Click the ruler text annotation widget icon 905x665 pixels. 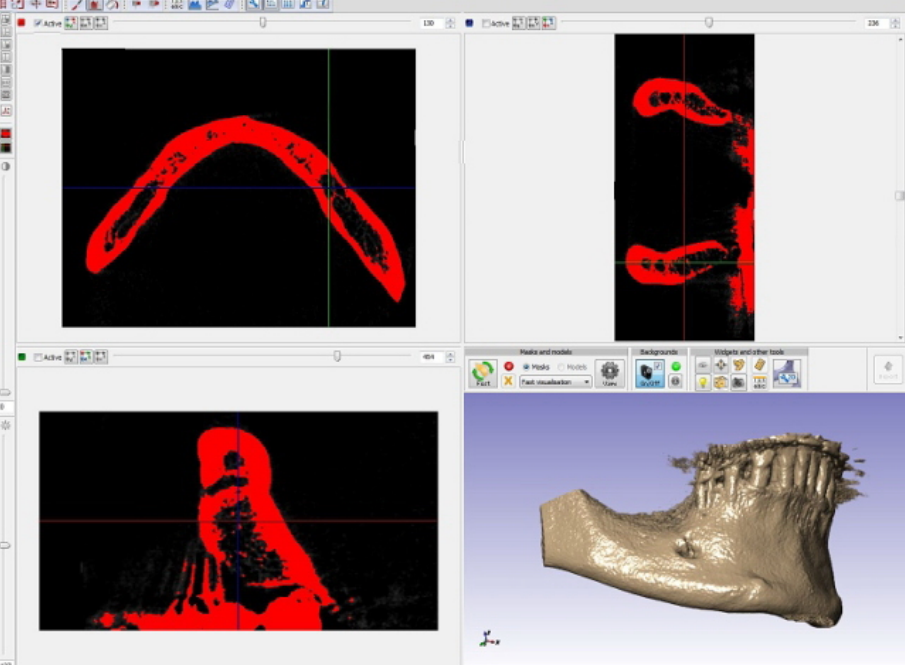click(759, 382)
